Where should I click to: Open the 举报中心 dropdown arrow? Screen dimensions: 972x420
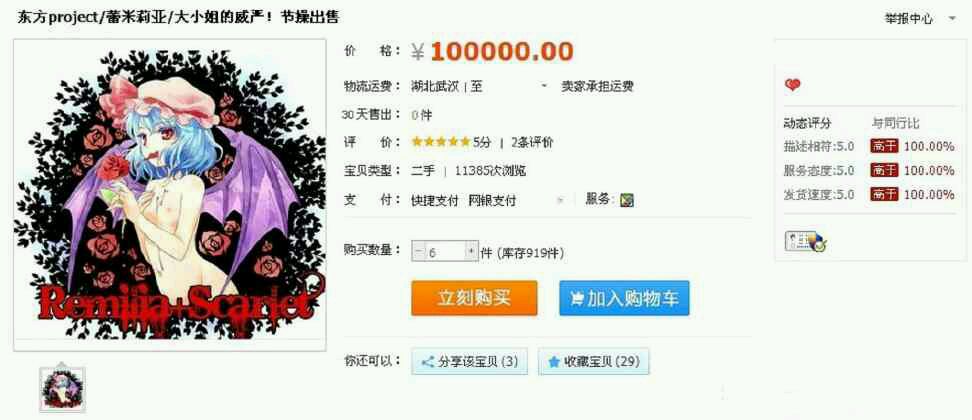(952, 19)
